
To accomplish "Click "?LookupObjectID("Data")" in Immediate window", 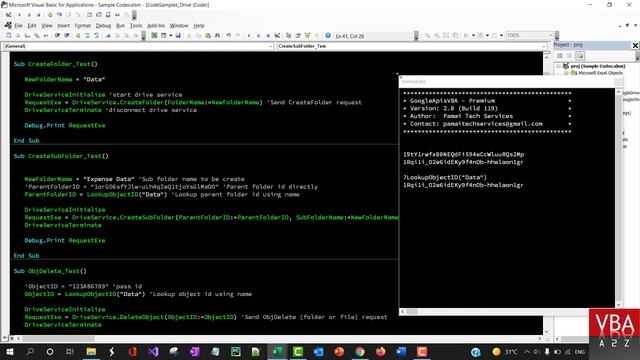I will pos(445,178).
